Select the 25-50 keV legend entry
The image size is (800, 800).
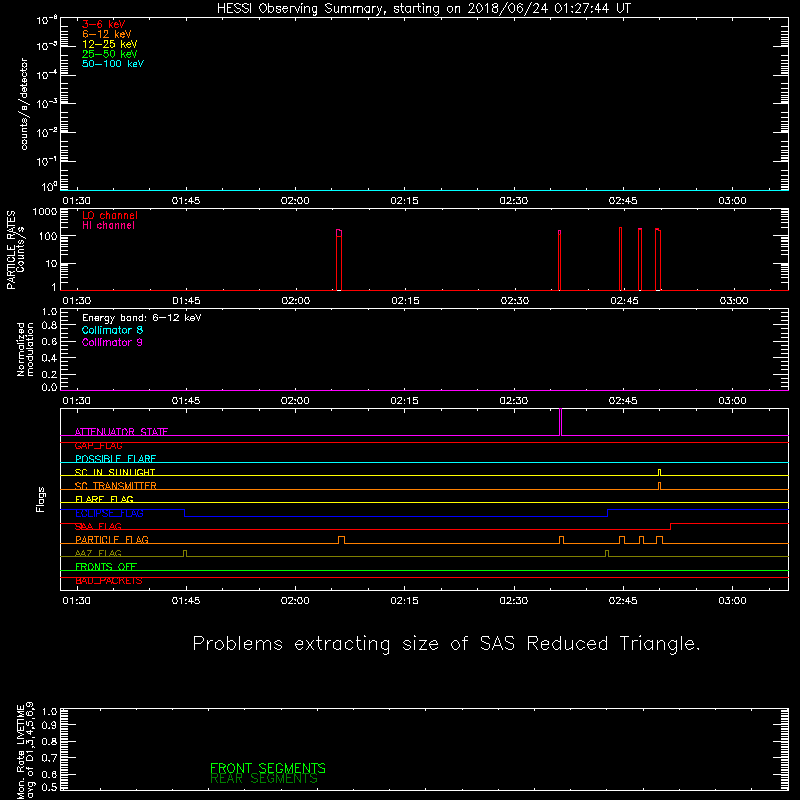(109, 54)
